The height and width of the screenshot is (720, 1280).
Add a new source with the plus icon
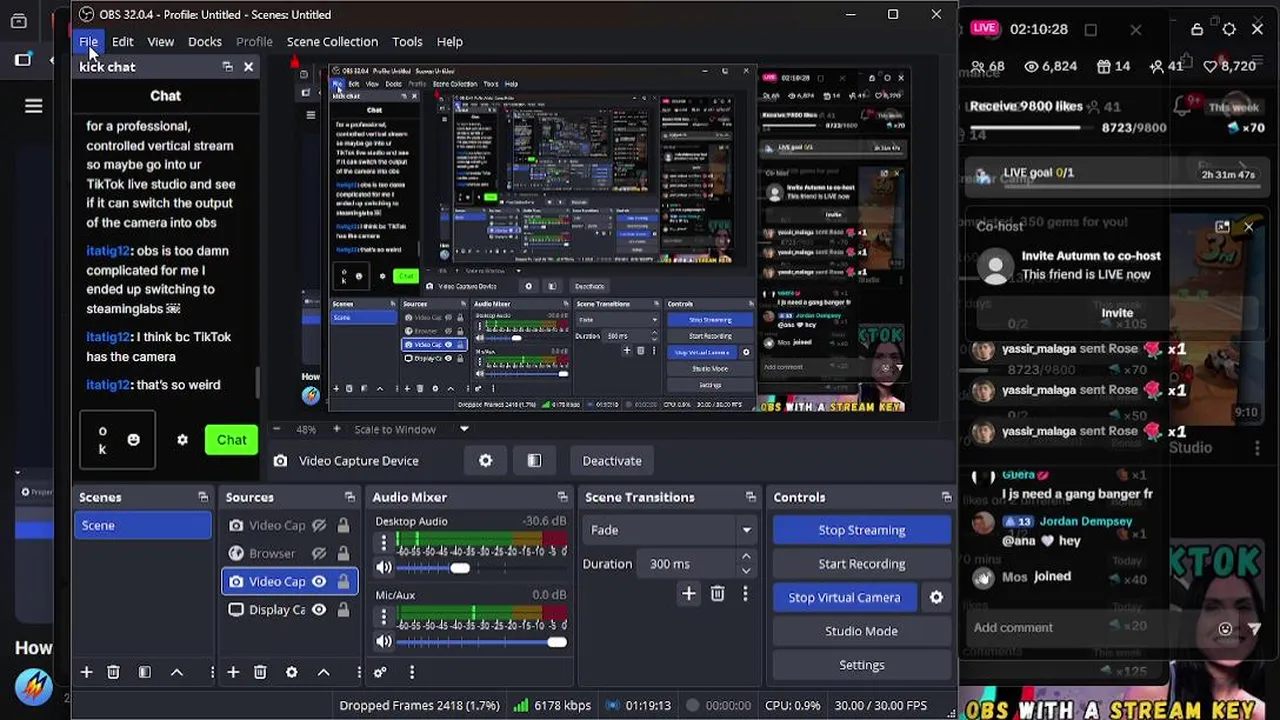tap(233, 673)
